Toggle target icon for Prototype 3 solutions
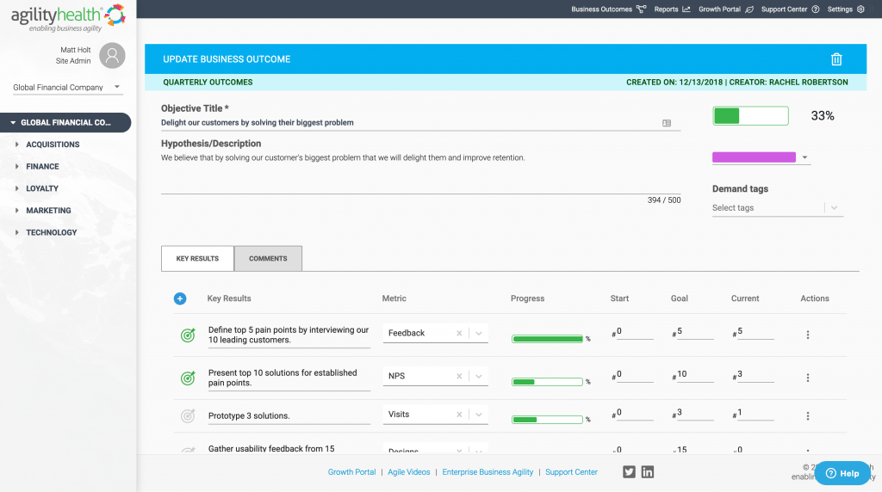This screenshot has height=492, width=882. (x=188, y=416)
